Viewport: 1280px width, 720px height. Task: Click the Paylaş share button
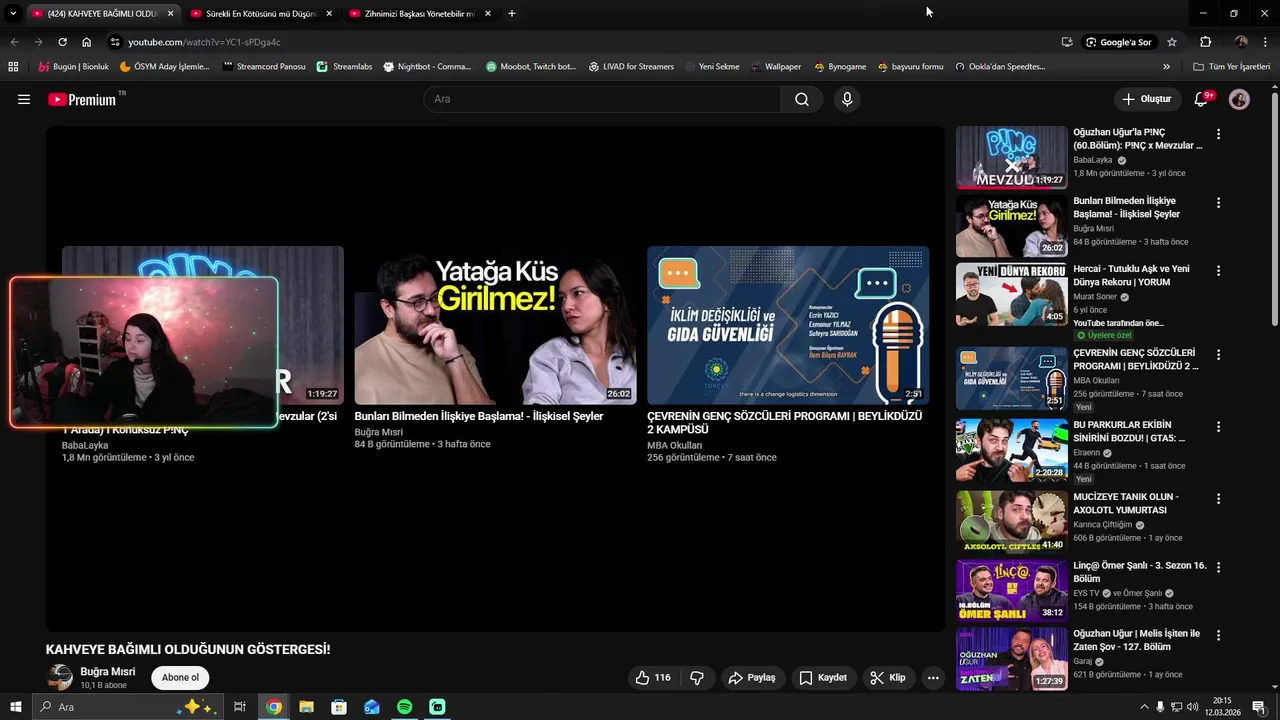(752, 678)
